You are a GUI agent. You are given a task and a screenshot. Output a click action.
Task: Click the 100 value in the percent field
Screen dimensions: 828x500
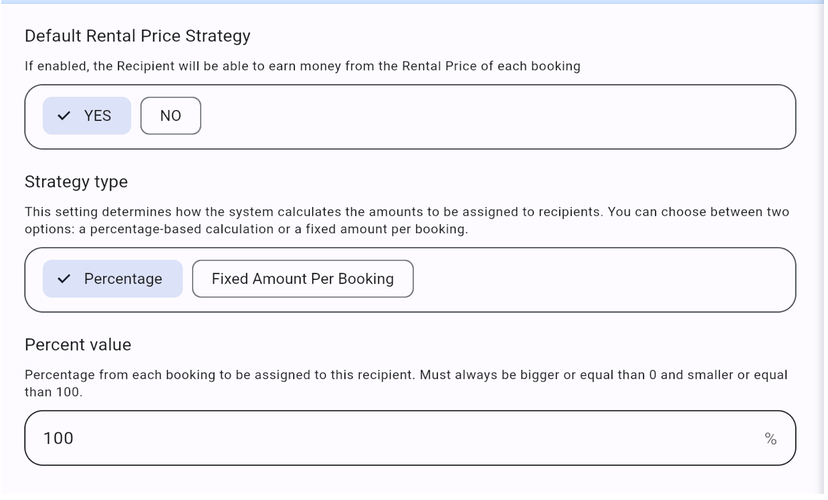(x=58, y=439)
